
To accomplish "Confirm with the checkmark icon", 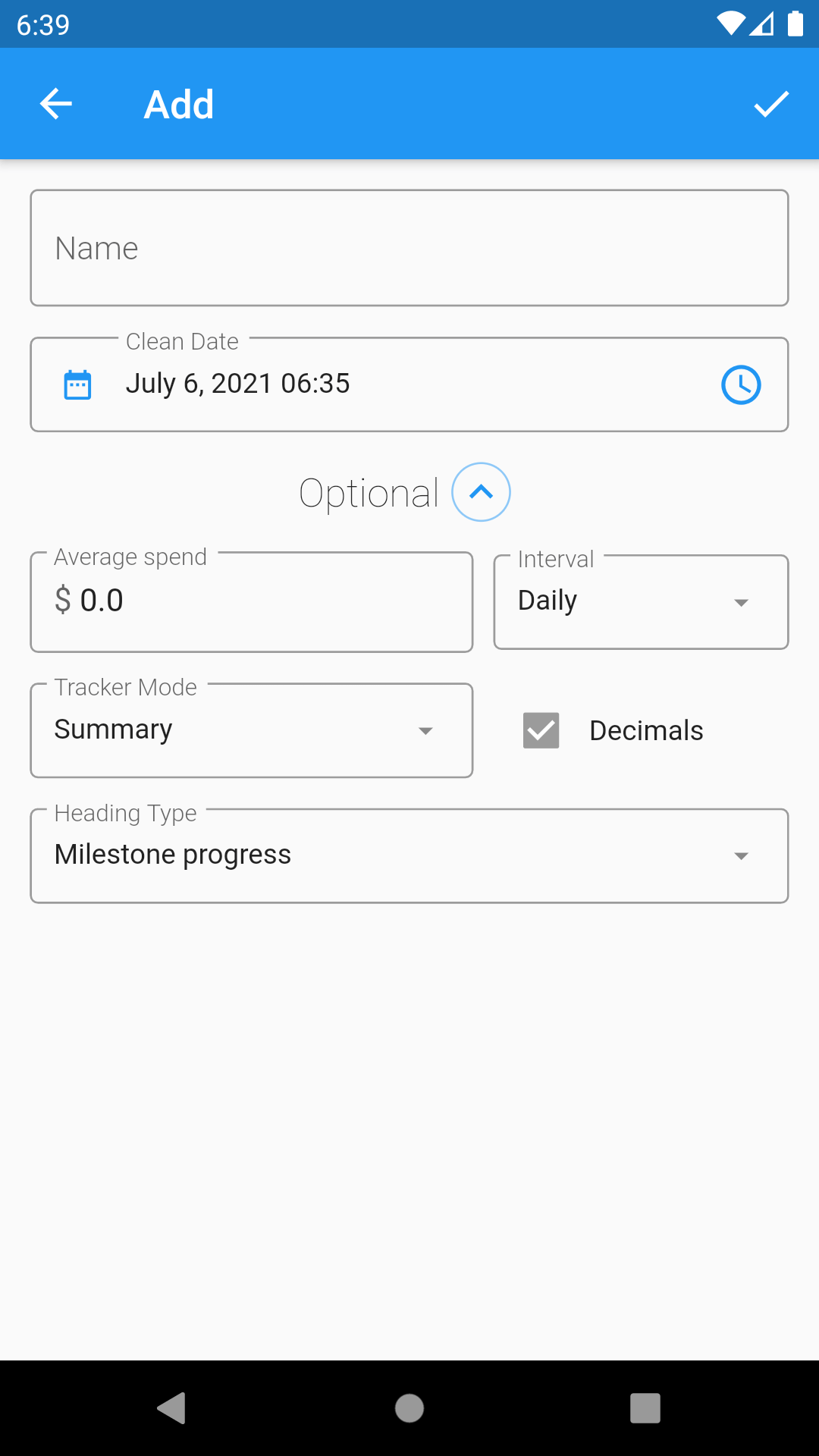I will (771, 104).
